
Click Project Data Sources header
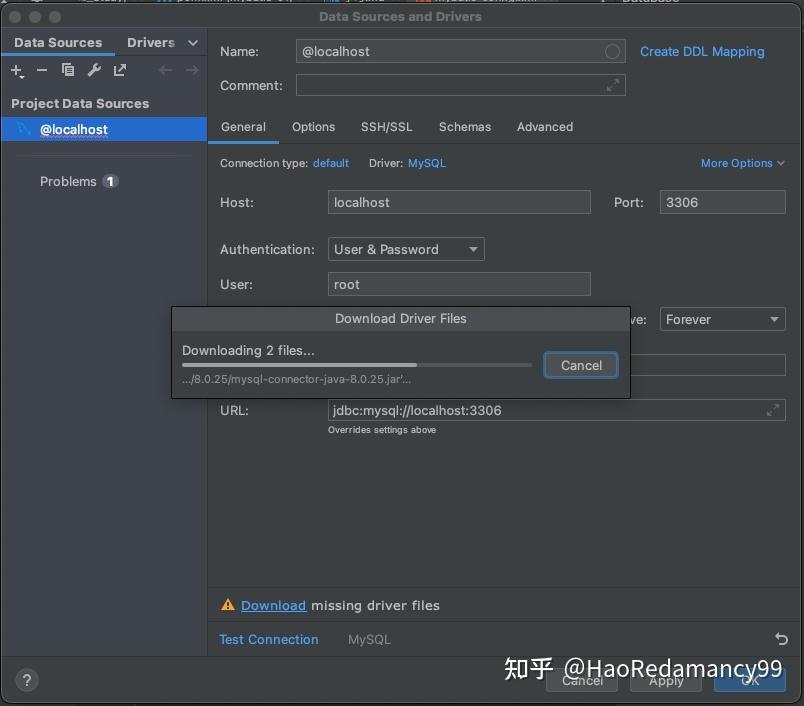tap(80, 104)
